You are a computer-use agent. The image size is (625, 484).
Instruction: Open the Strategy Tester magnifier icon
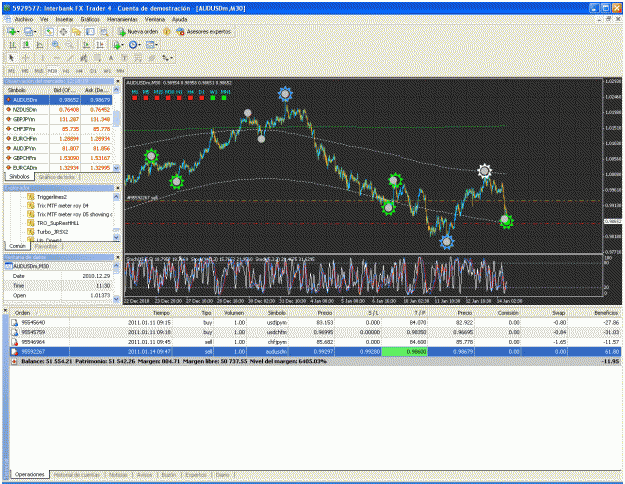(x=104, y=31)
